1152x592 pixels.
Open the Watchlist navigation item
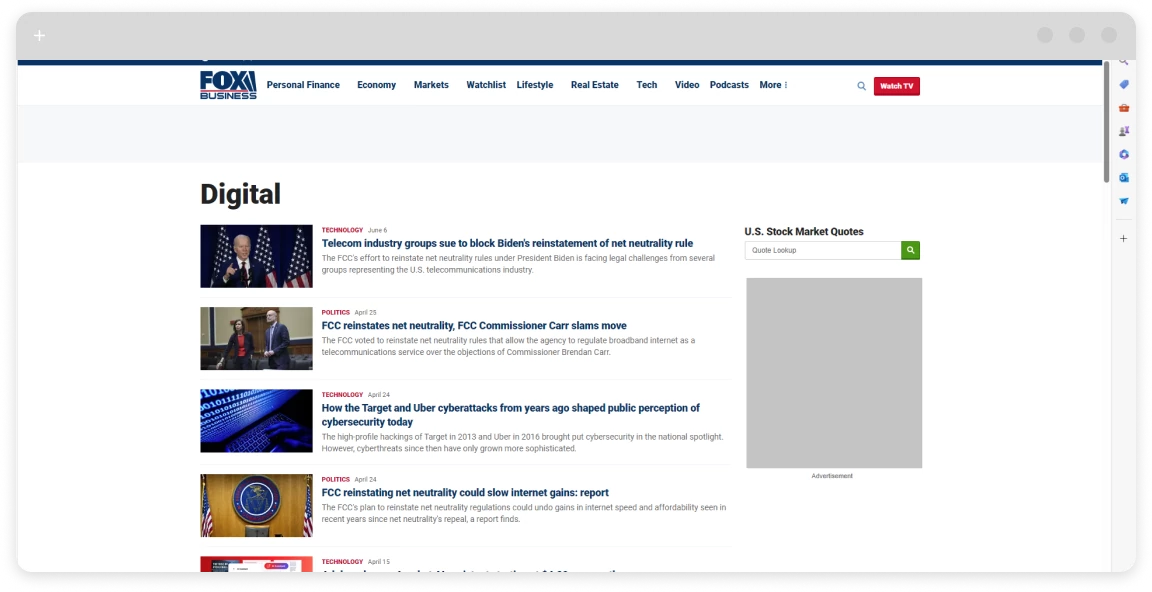[x=486, y=85]
